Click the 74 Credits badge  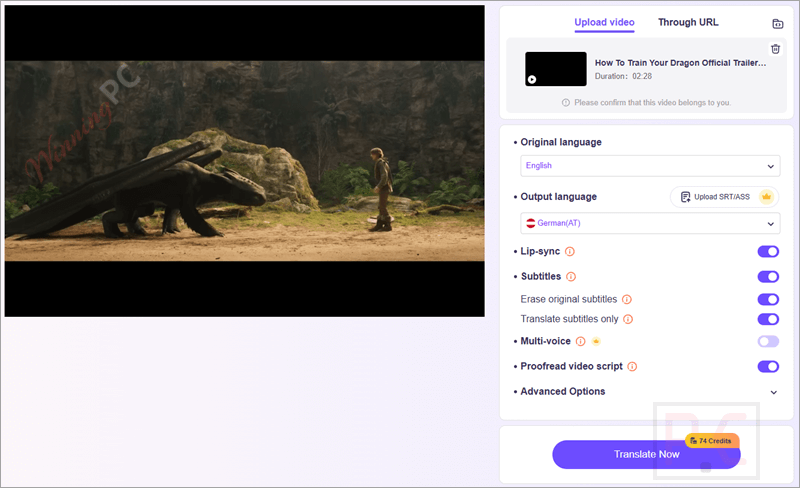[x=712, y=441]
